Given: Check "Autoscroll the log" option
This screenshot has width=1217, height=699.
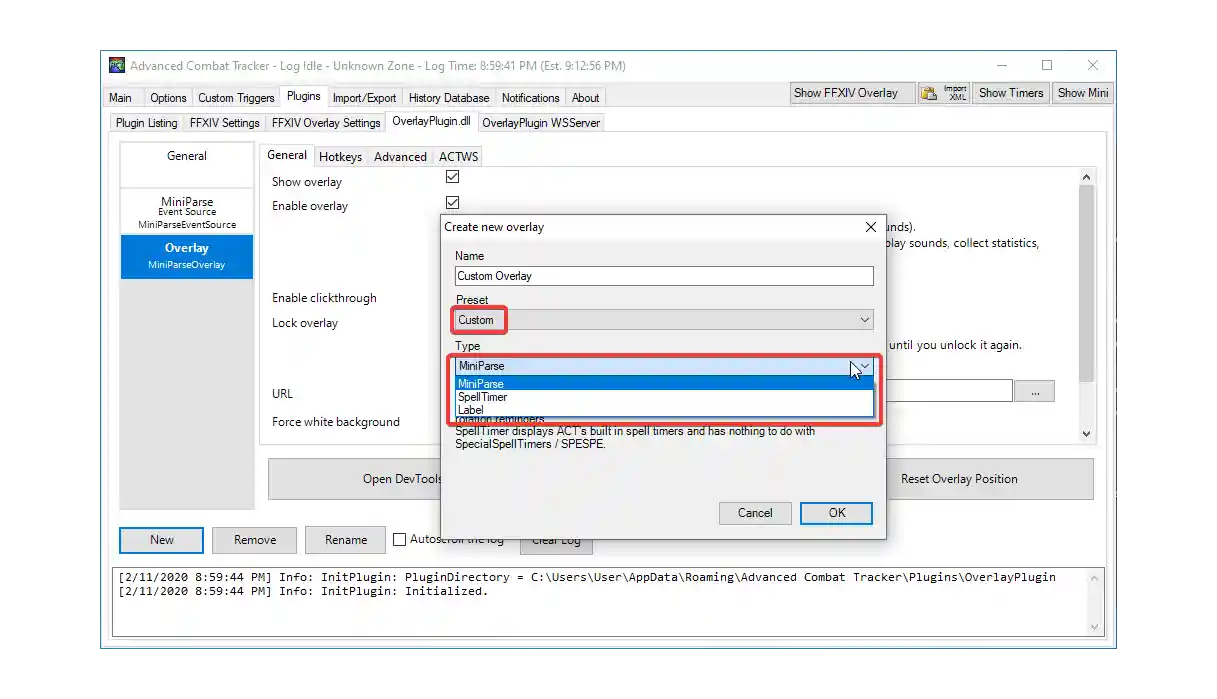Looking at the screenshot, I should (x=397, y=539).
